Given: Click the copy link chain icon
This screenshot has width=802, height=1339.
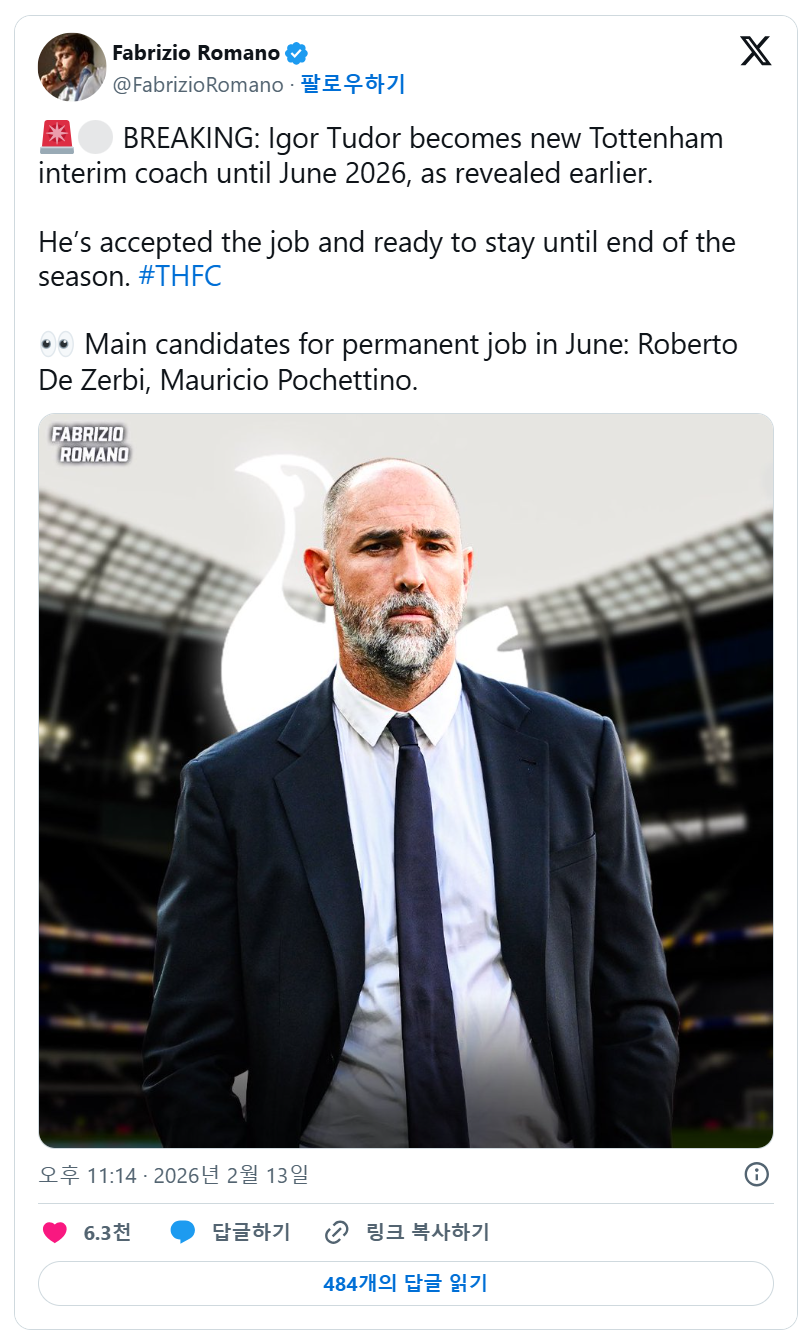Looking at the screenshot, I should (x=337, y=1232).
